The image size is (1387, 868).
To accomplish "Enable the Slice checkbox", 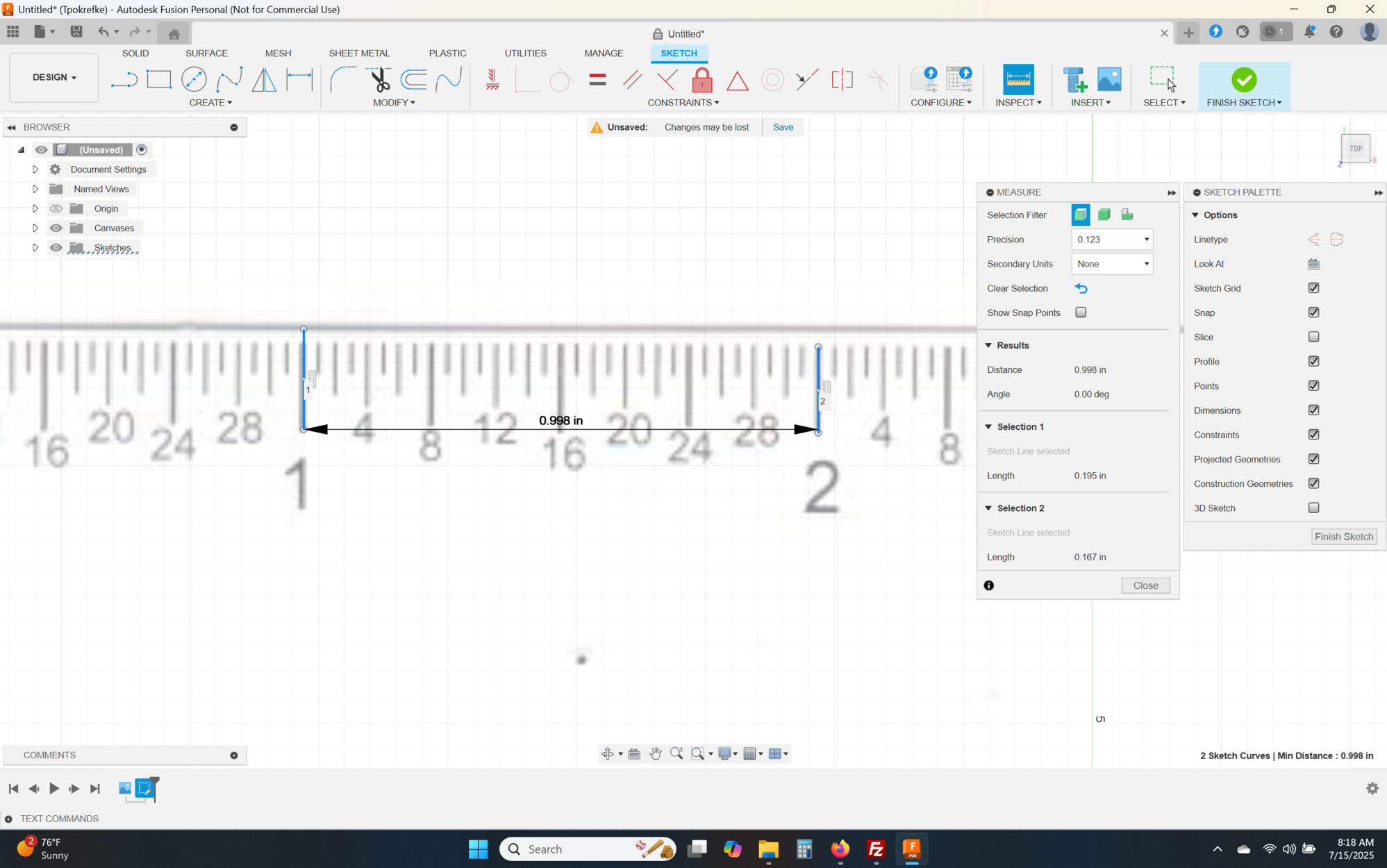I will 1313,337.
